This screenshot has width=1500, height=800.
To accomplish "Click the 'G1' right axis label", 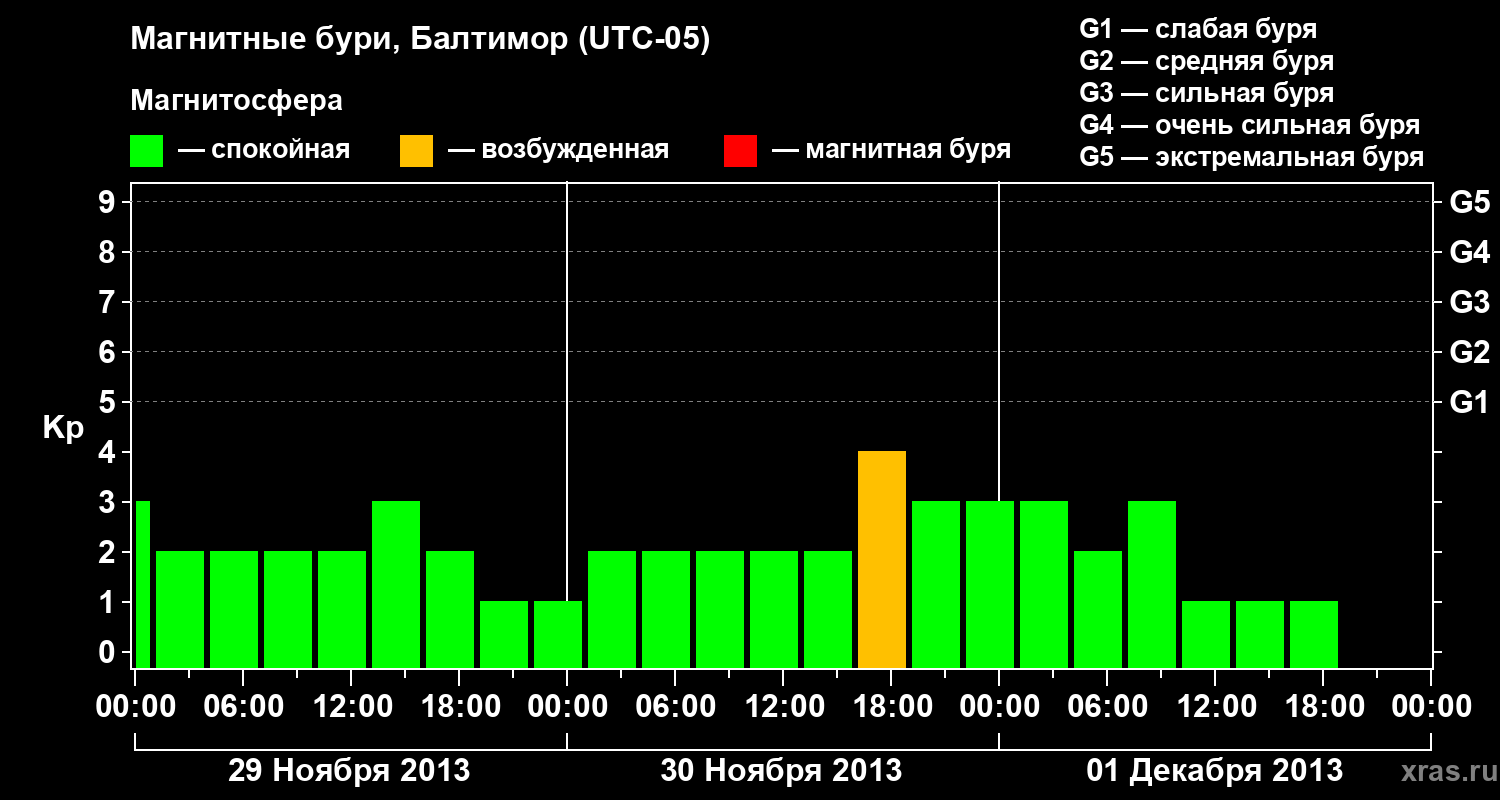I will (1469, 402).
